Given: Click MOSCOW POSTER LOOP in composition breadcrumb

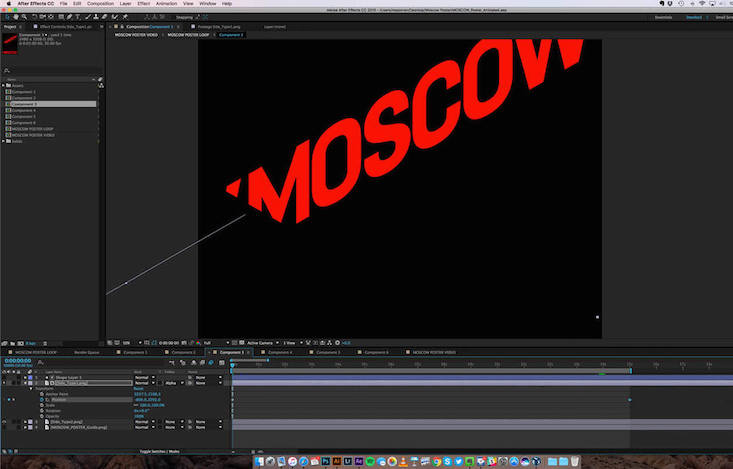Looking at the screenshot, I should [x=188, y=35].
